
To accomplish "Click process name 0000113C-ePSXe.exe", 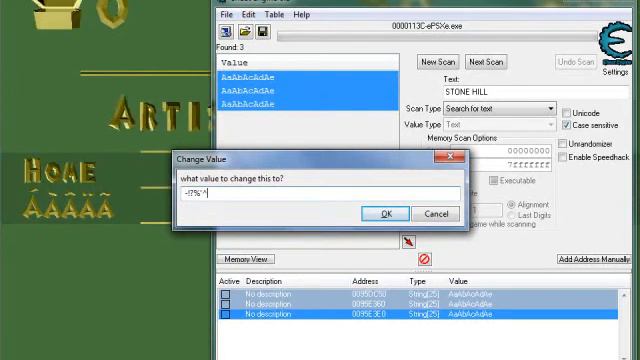I will (427, 26).
